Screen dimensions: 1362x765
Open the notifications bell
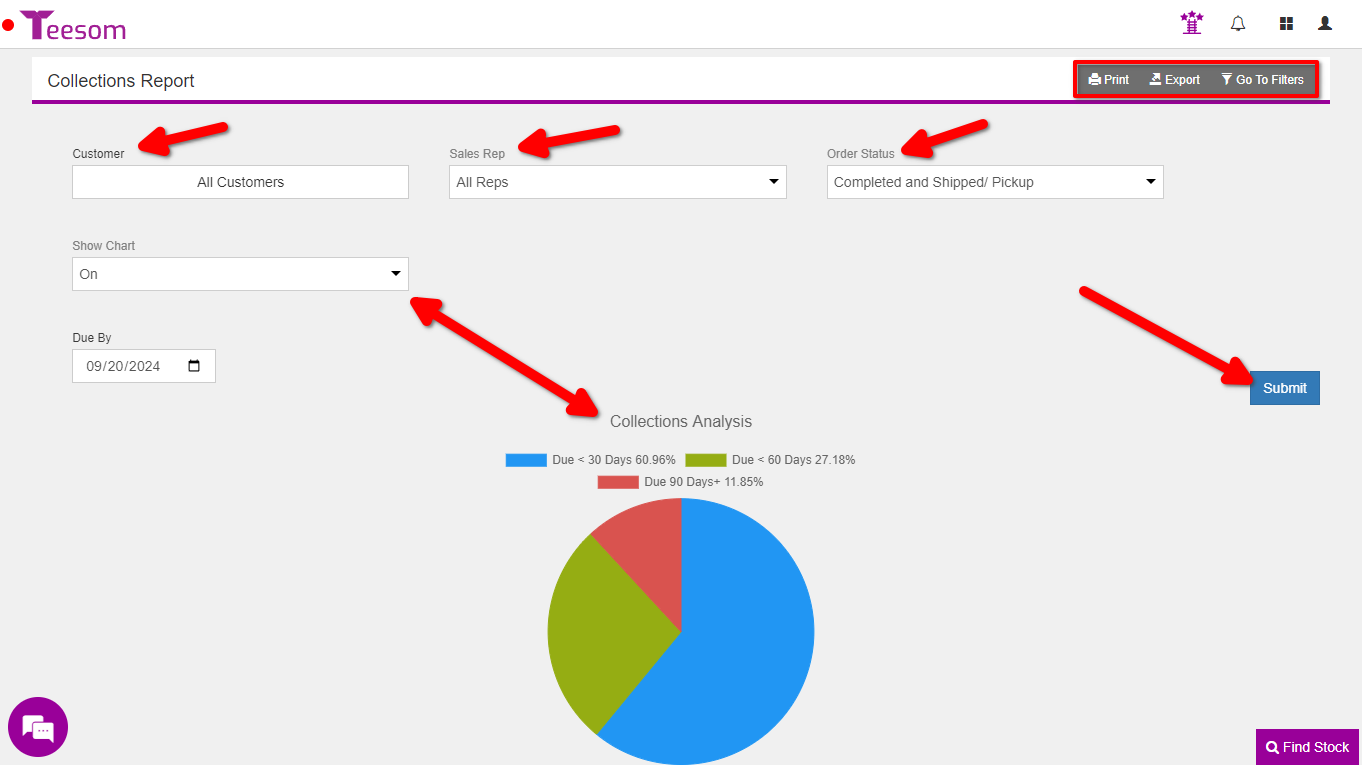1238,23
